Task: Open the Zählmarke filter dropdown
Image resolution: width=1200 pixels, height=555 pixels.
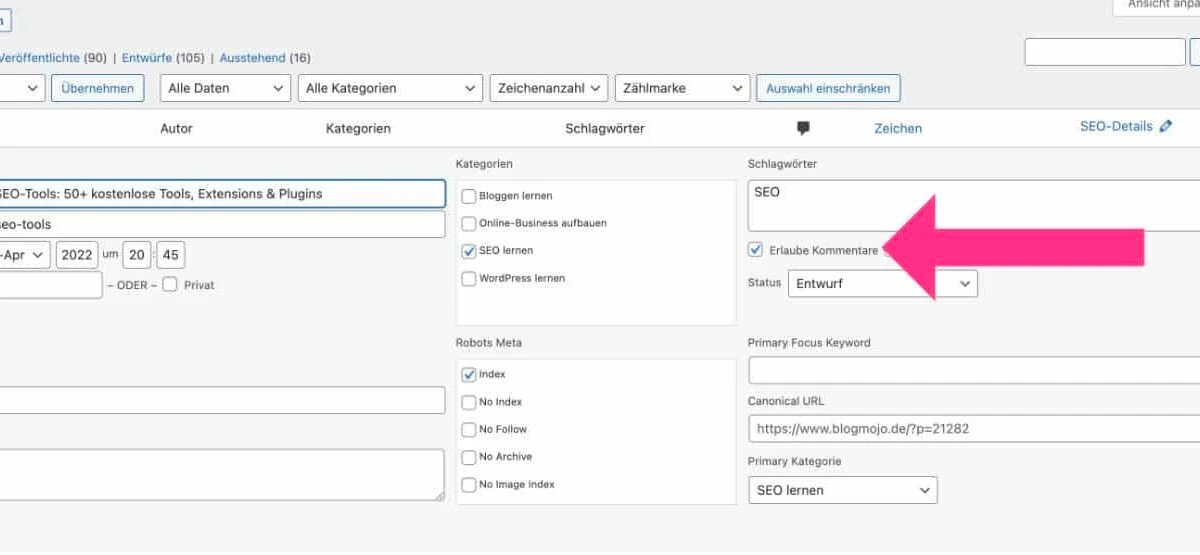Action: (682, 88)
